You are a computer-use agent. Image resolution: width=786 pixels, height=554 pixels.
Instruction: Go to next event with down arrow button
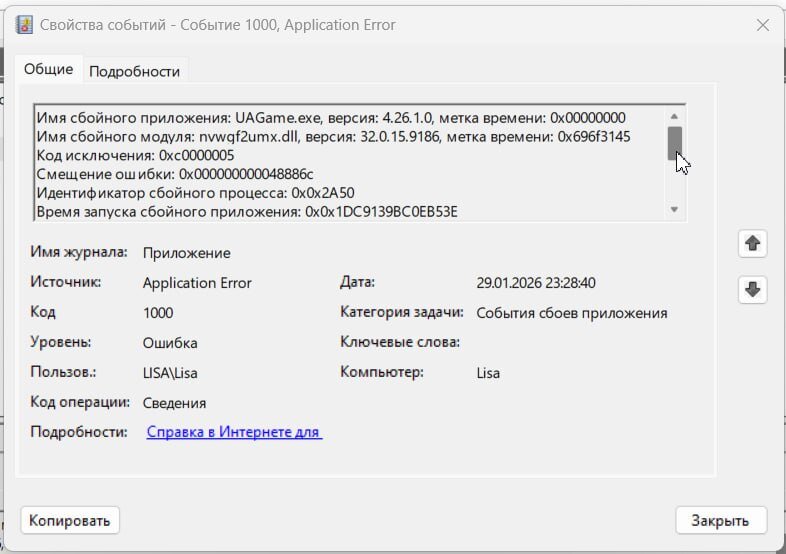[x=752, y=290]
